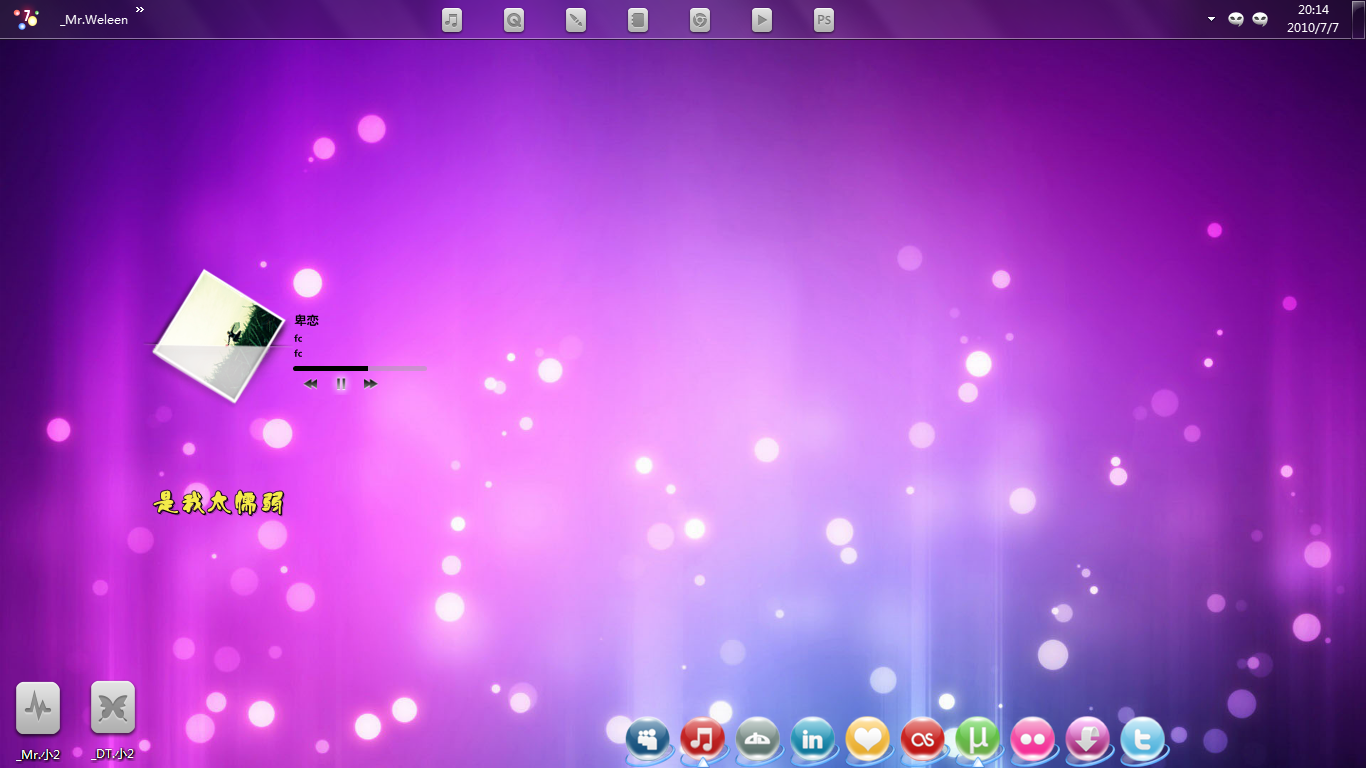Open the red music note dock icon

[x=703, y=740]
